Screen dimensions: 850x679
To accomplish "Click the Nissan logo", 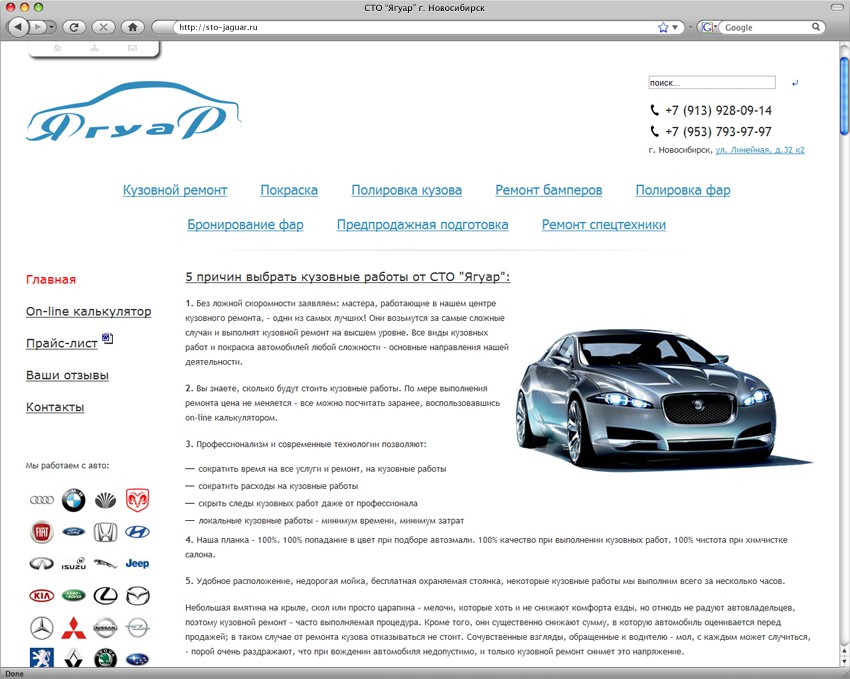I will coord(105,628).
